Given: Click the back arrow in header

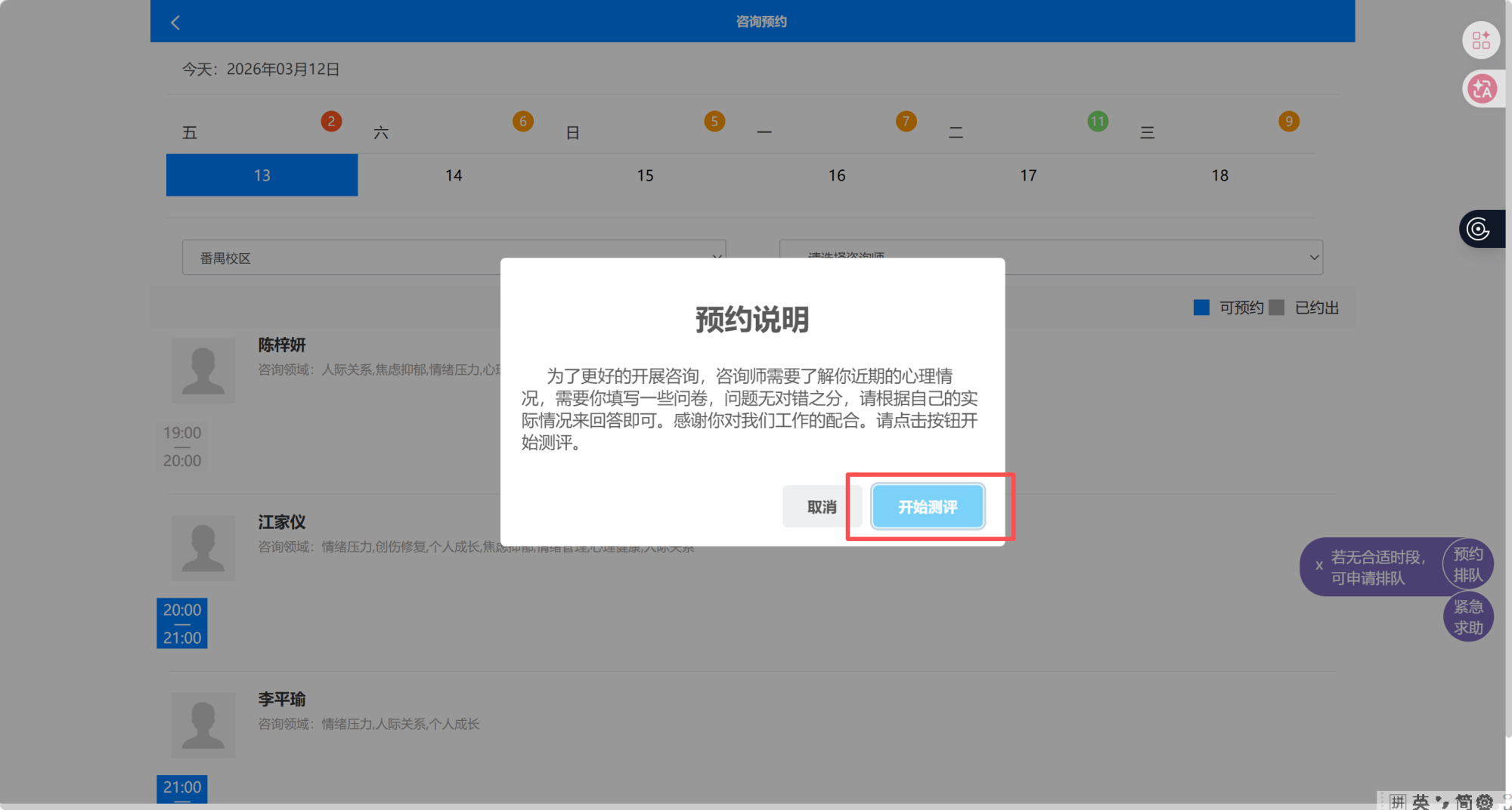Looking at the screenshot, I should coord(175,23).
